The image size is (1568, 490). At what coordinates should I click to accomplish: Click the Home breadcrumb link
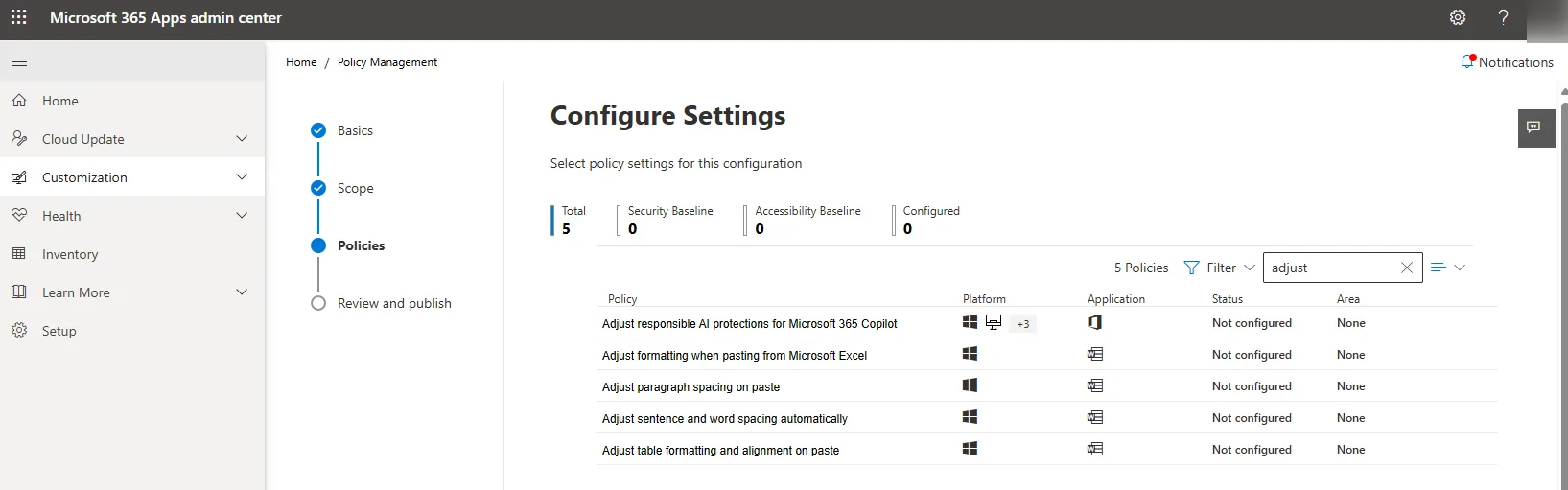pos(301,62)
